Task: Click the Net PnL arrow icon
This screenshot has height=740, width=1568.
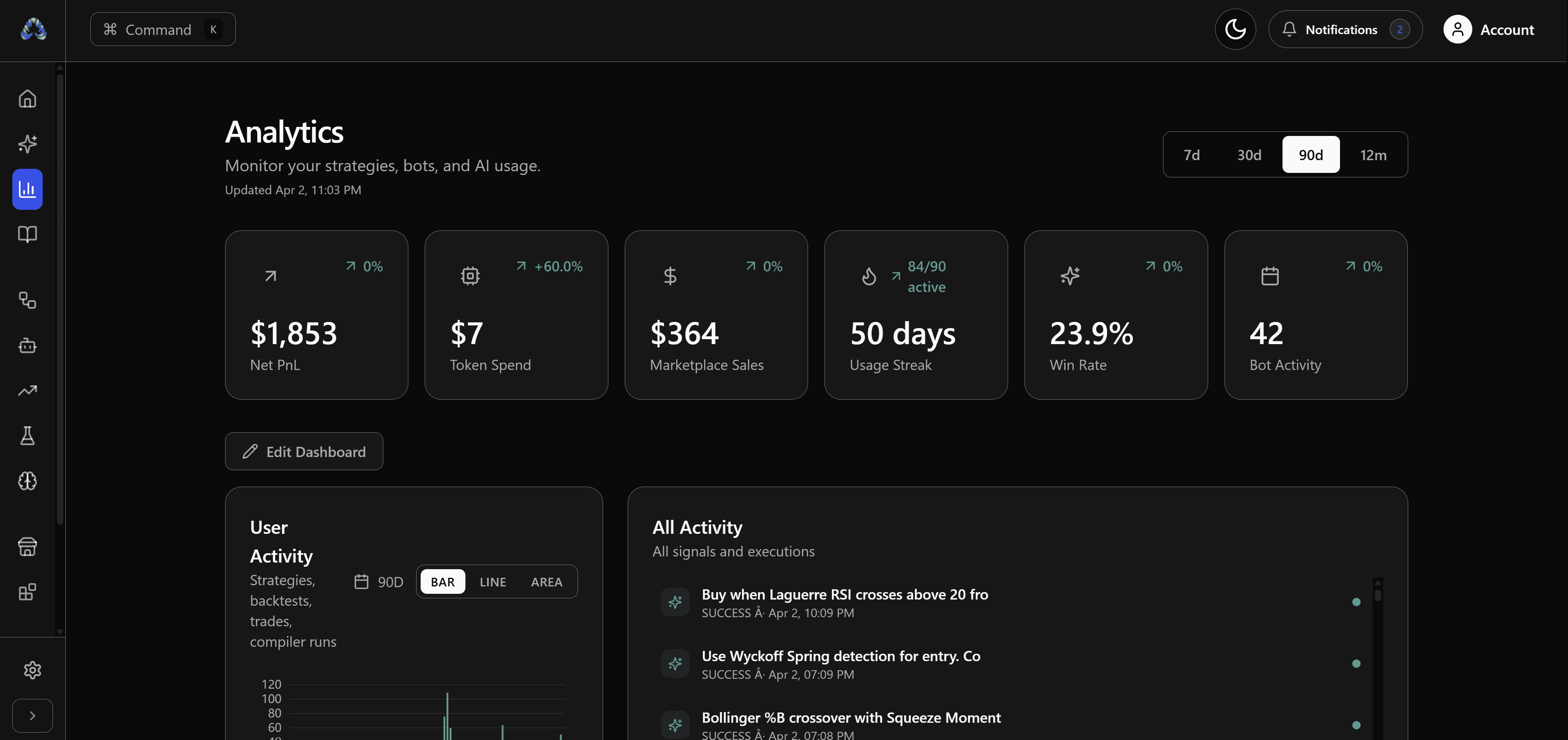Action: [x=270, y=276]
